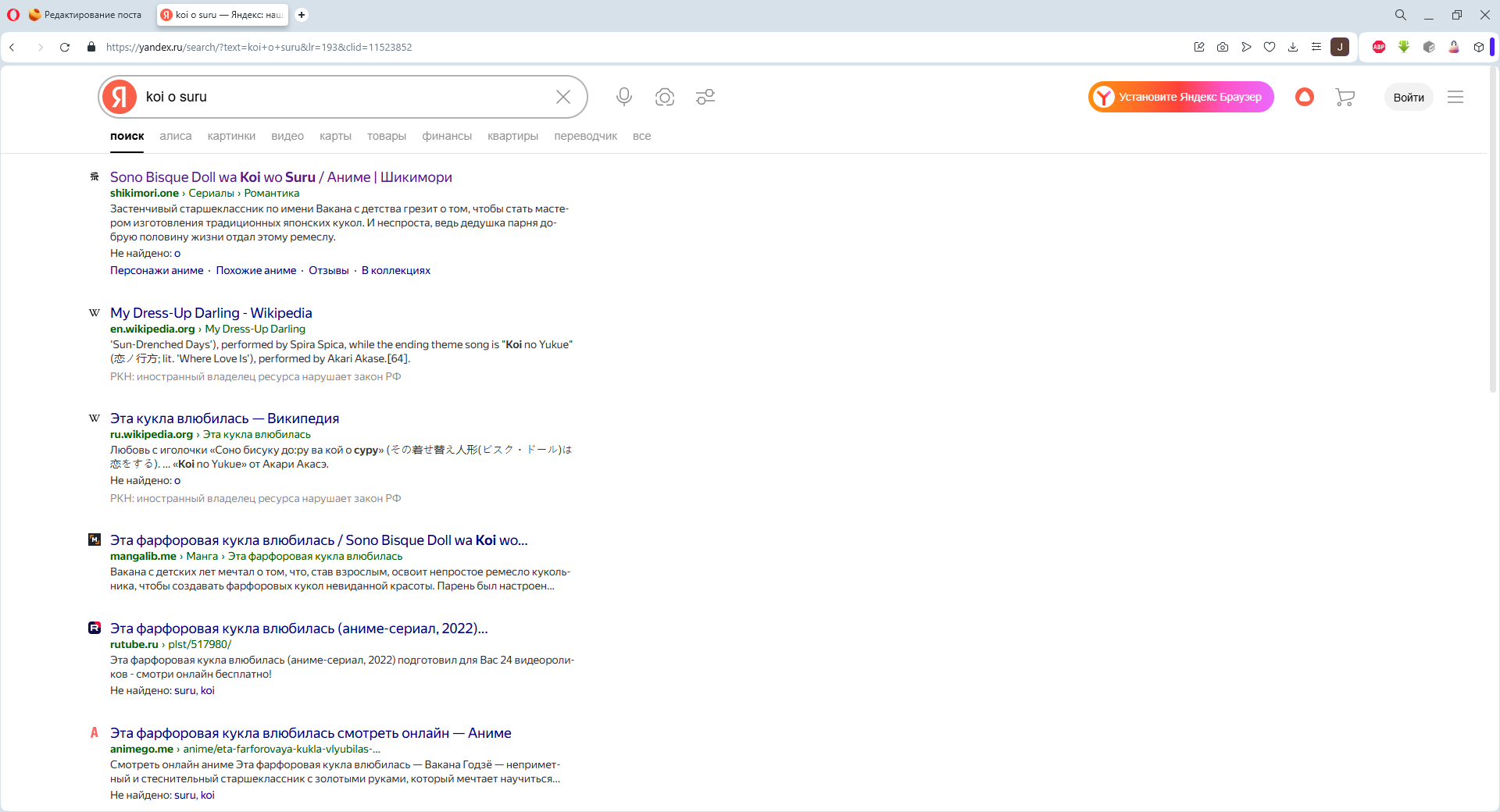This screenshot has width=1500, height=812.
Task: Expand the 'все' services list
Action: 641,136
